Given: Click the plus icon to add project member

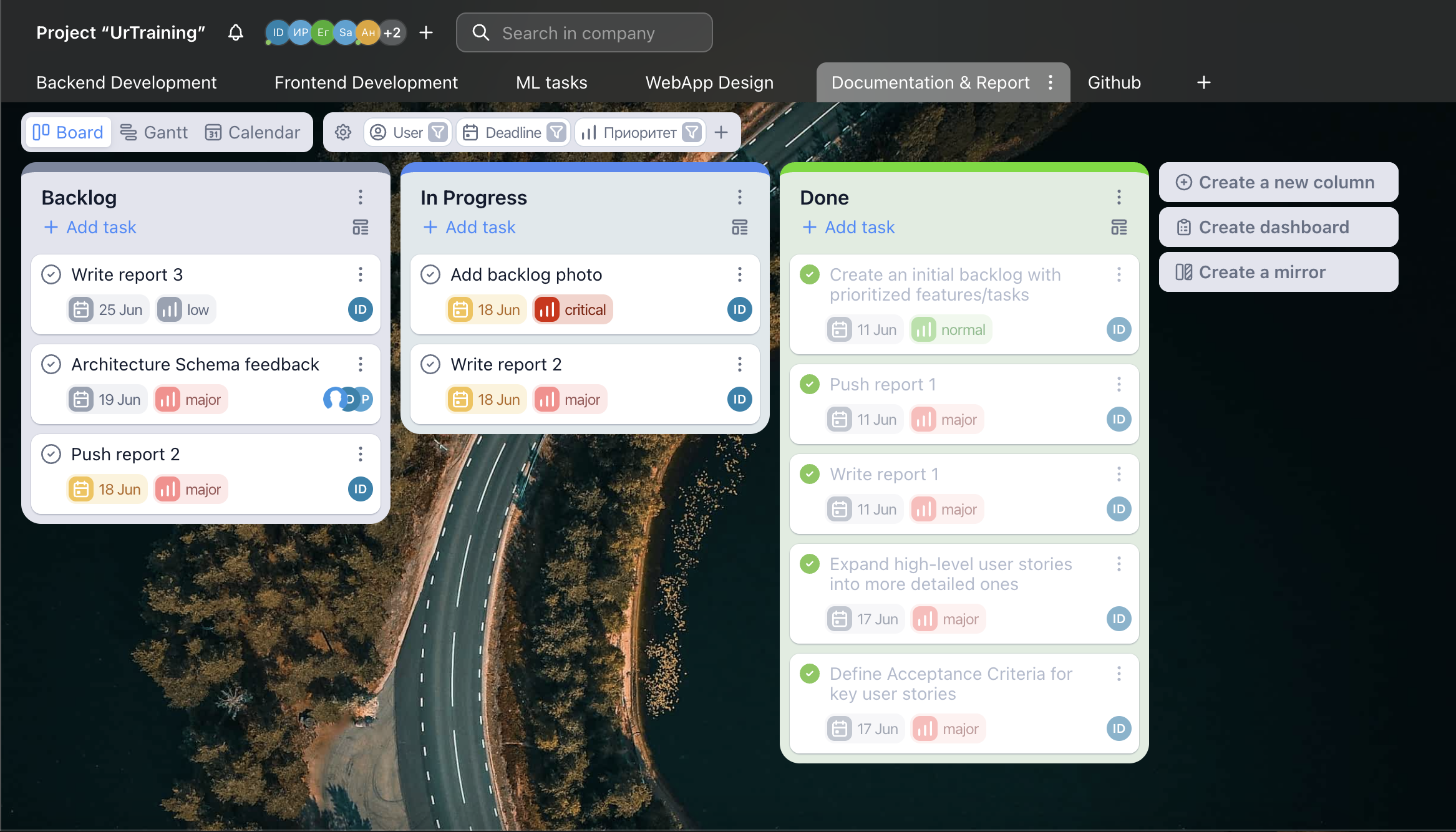Looking at the screenshot, I should [426, 32].
